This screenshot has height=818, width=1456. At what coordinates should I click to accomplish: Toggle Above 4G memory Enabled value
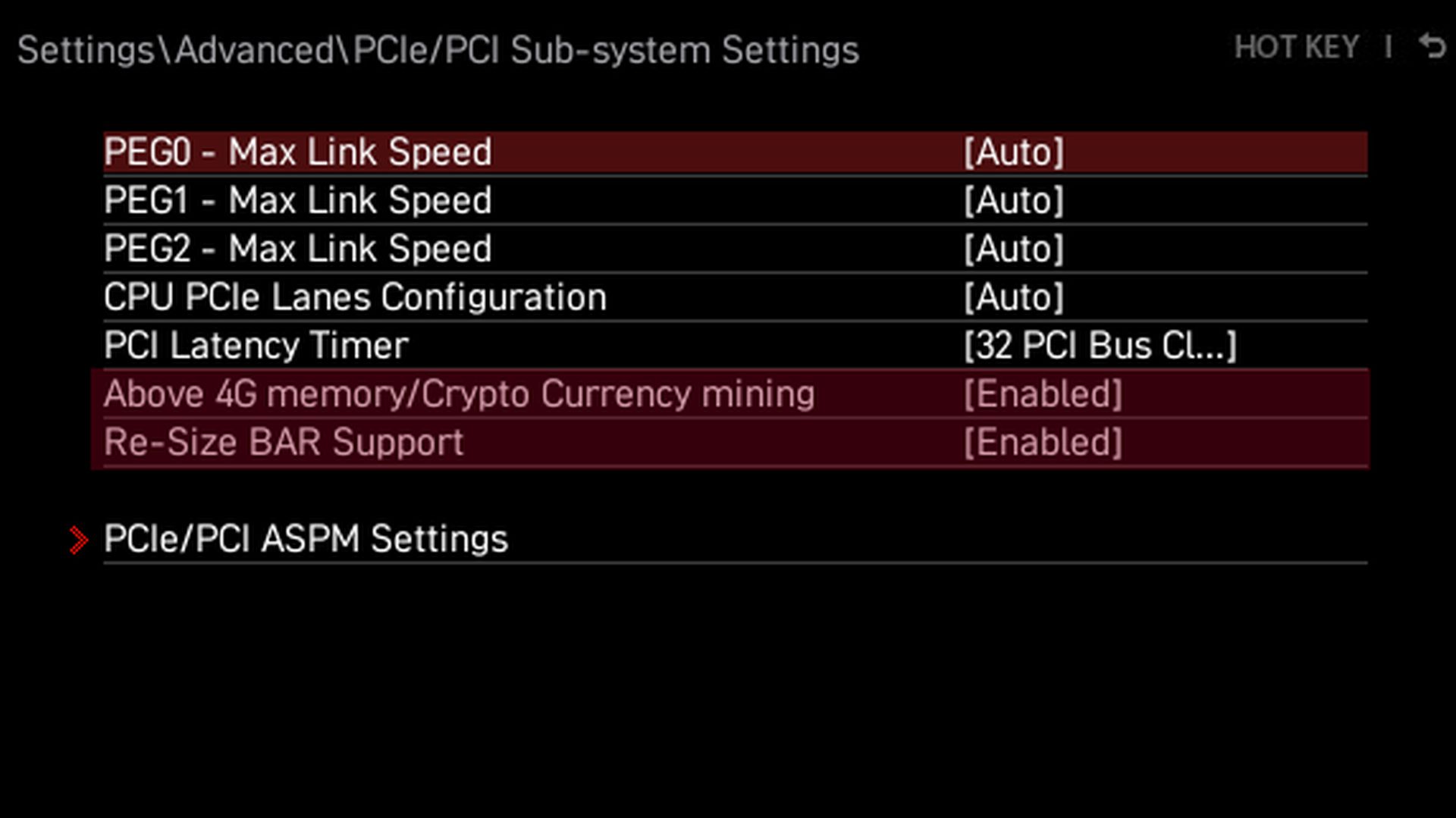click(1043, 394)
